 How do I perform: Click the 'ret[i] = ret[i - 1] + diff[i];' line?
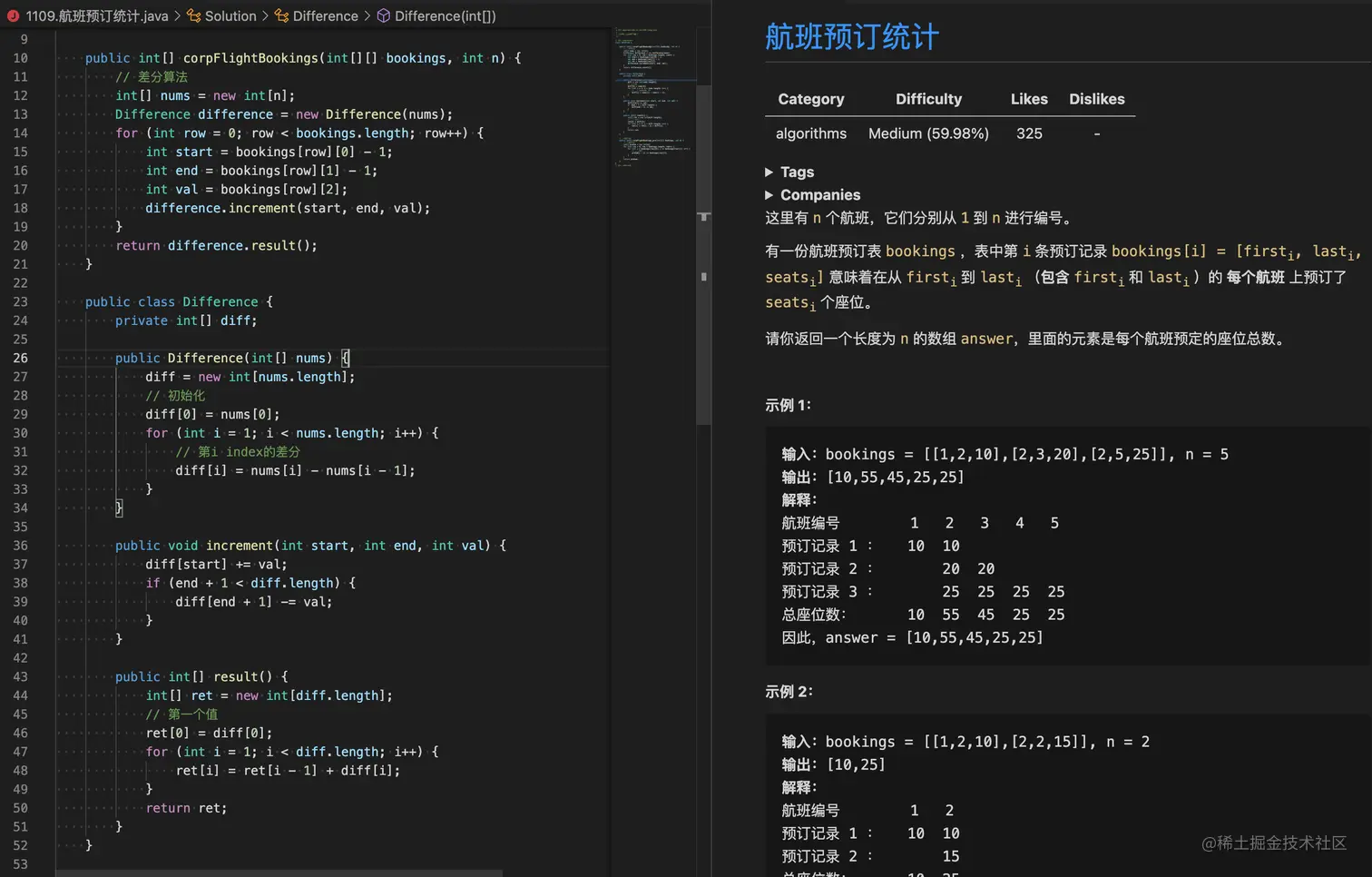[x=288, y=771]
